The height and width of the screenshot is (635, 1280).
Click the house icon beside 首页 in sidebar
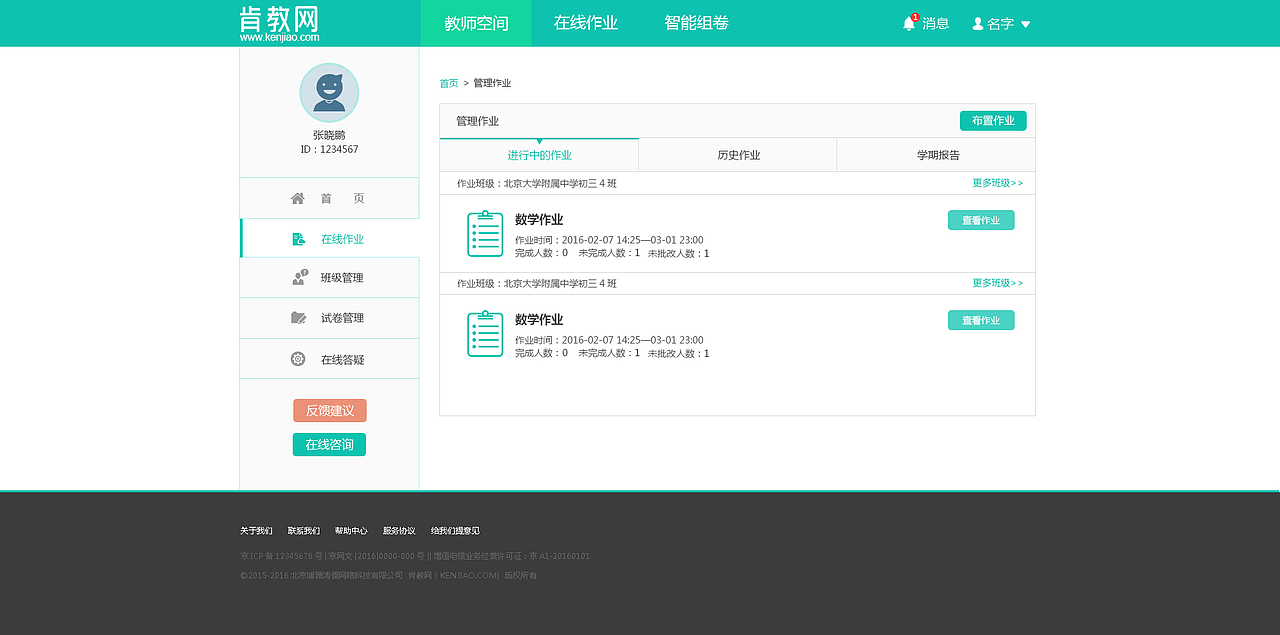pos(298,198)
